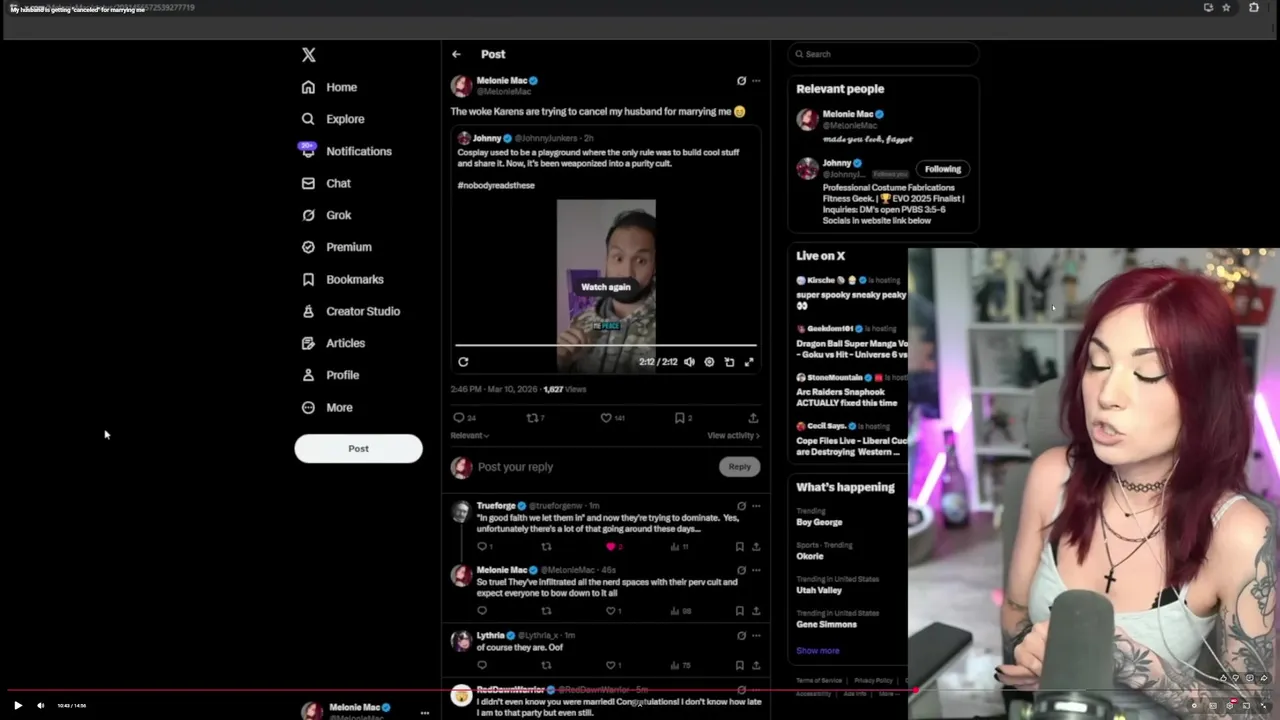
Task: Share the main post
Action: click(x=753, y=418)
